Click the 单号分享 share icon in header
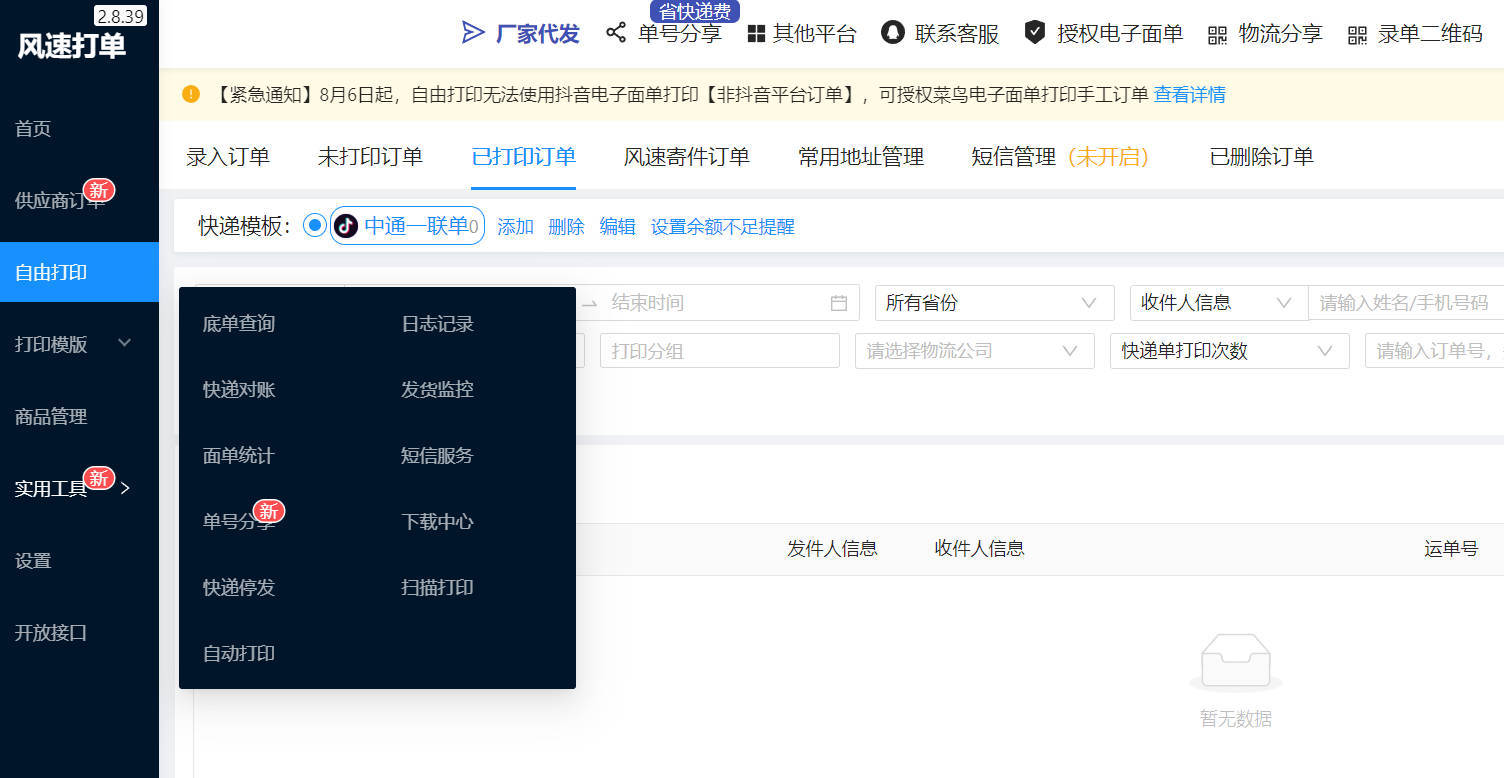Screen dimensions: 1504x778 [616, 33]
